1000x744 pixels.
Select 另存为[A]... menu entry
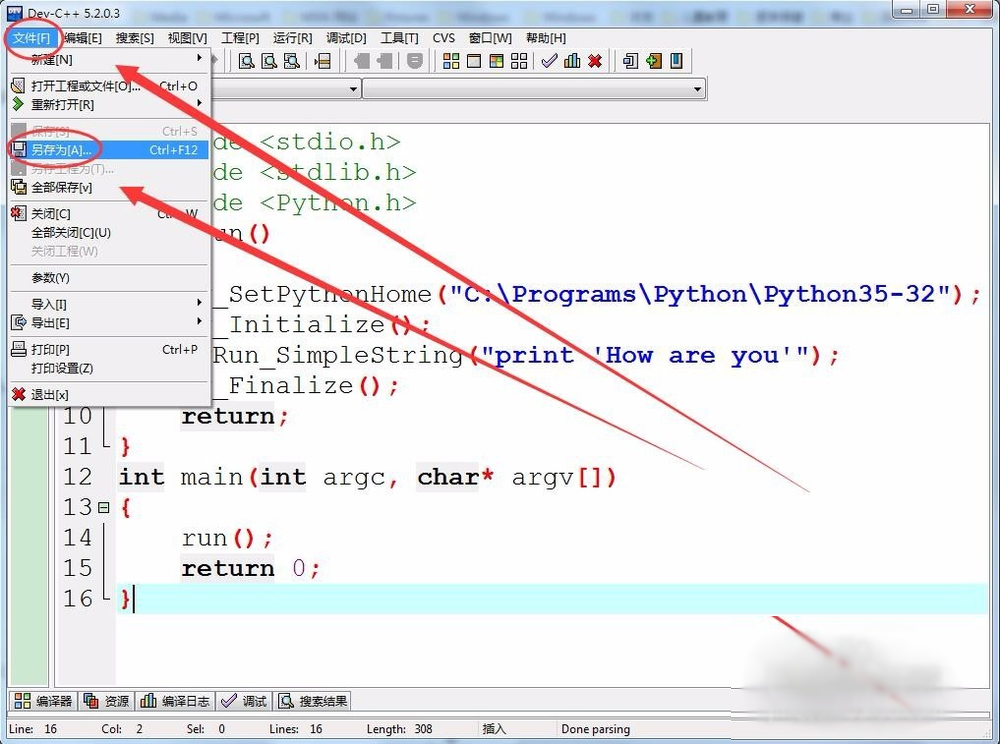point(108,150)
